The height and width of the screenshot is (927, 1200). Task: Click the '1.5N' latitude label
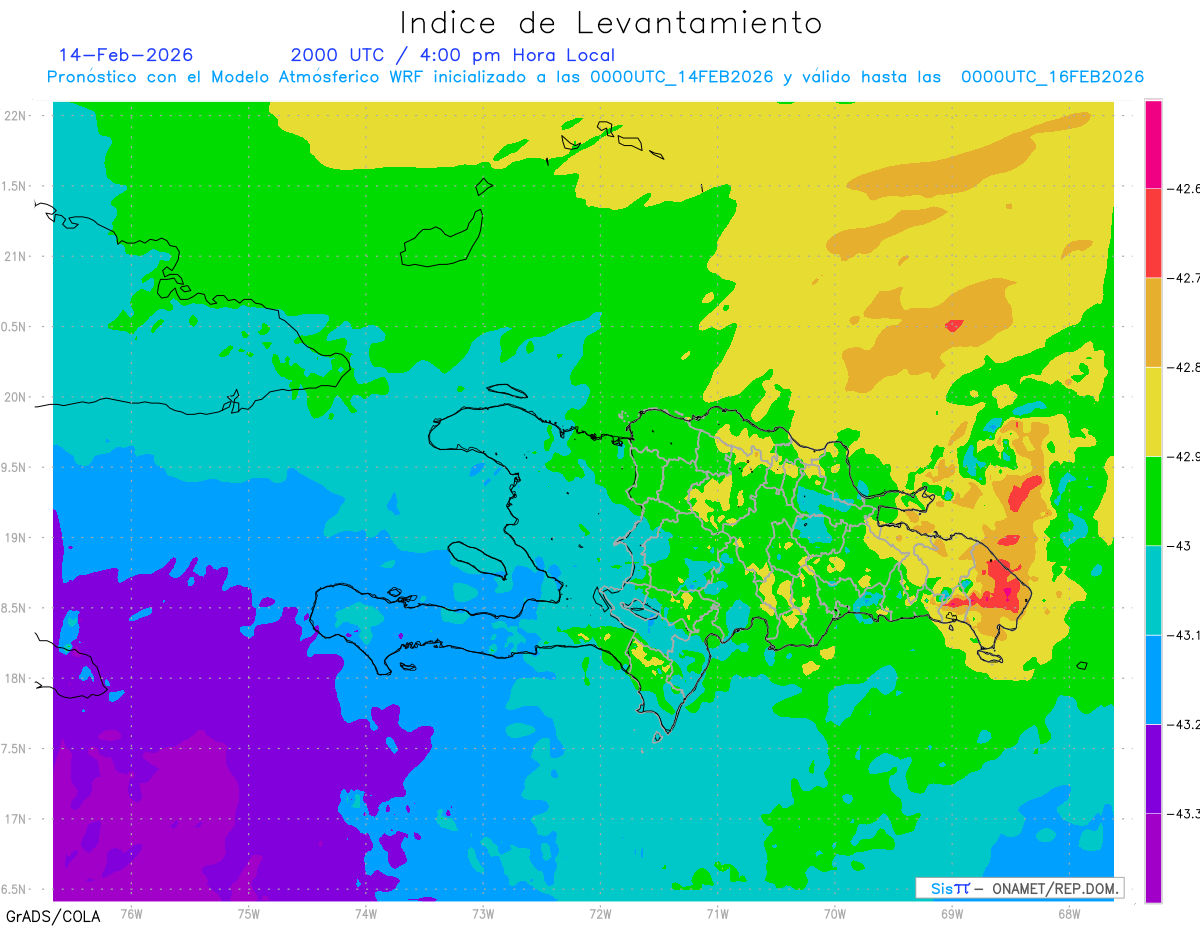tap(15, 186)
